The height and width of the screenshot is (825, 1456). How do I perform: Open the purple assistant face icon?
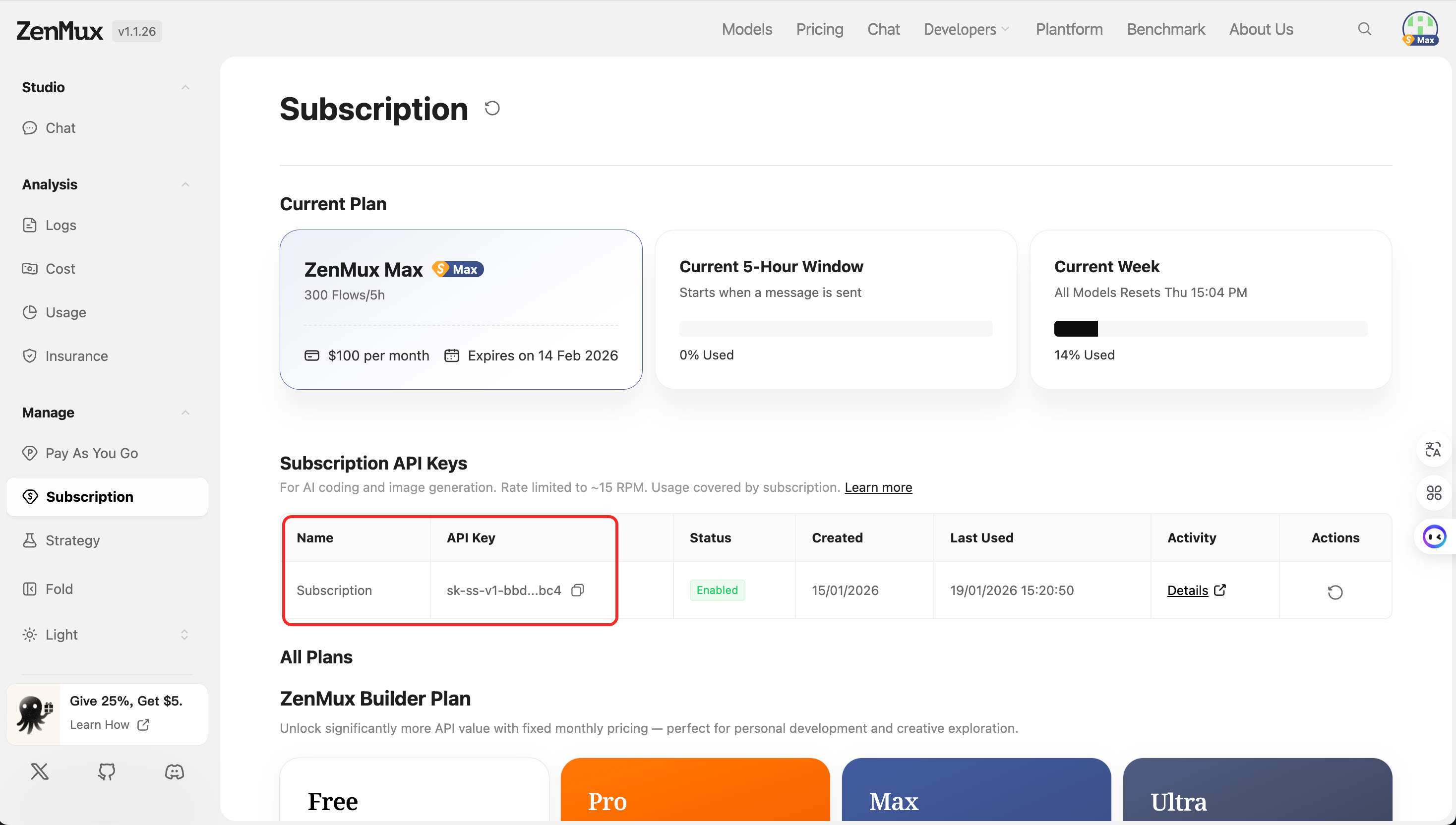click(x=1434, y=536)
